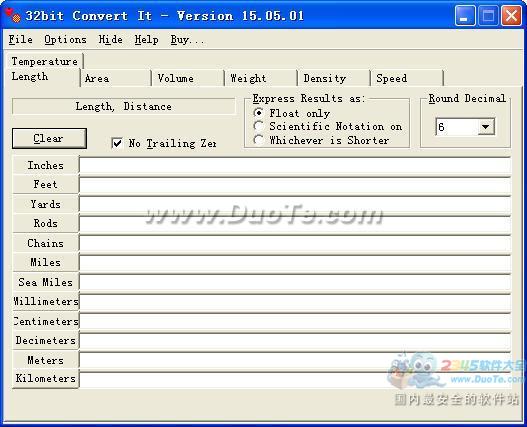The width and height of the screenshot is (527, 427).
Task: Click the Meters input field
Action: (x=295, y=360)
